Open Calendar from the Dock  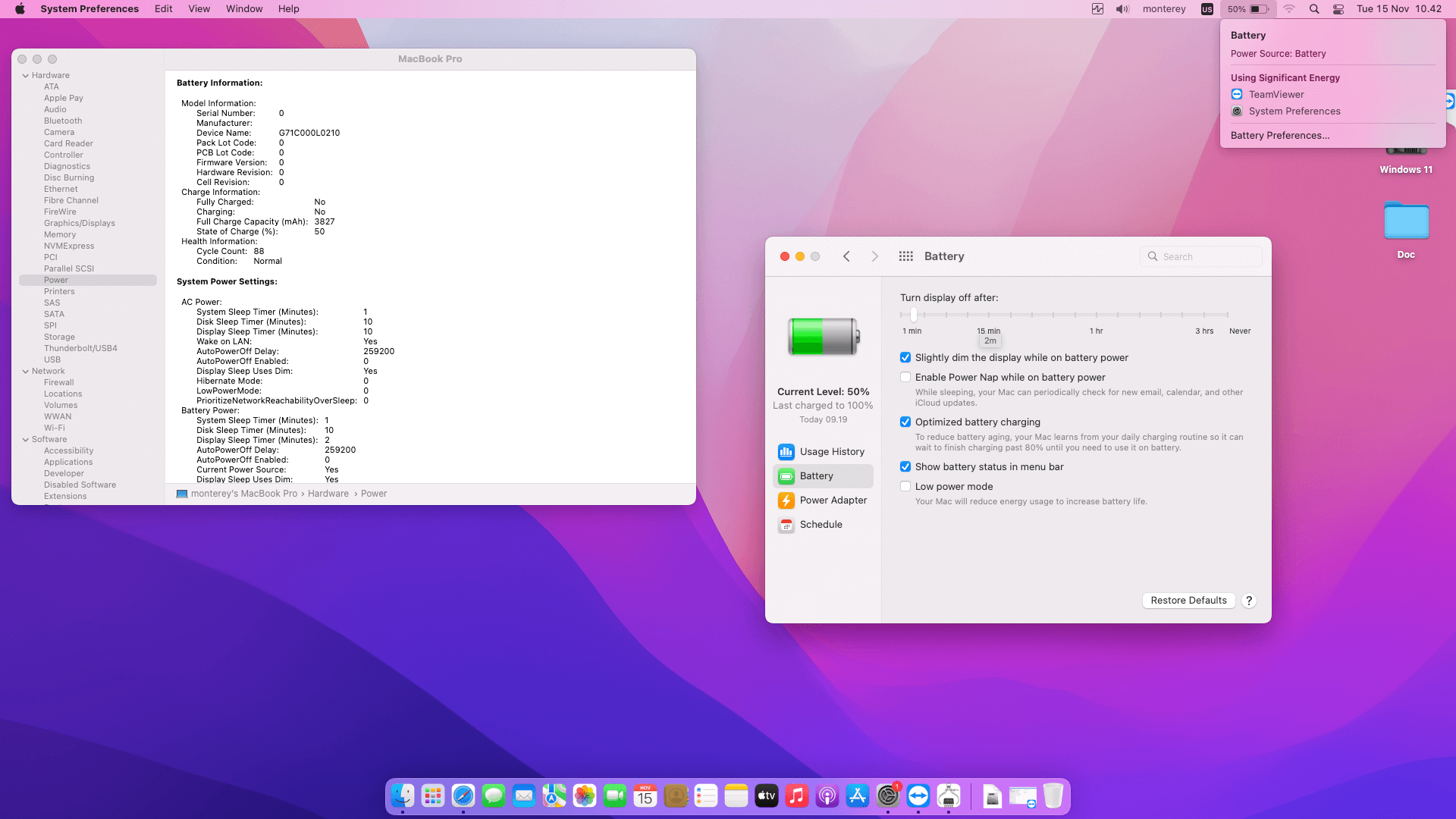[645, 795]
